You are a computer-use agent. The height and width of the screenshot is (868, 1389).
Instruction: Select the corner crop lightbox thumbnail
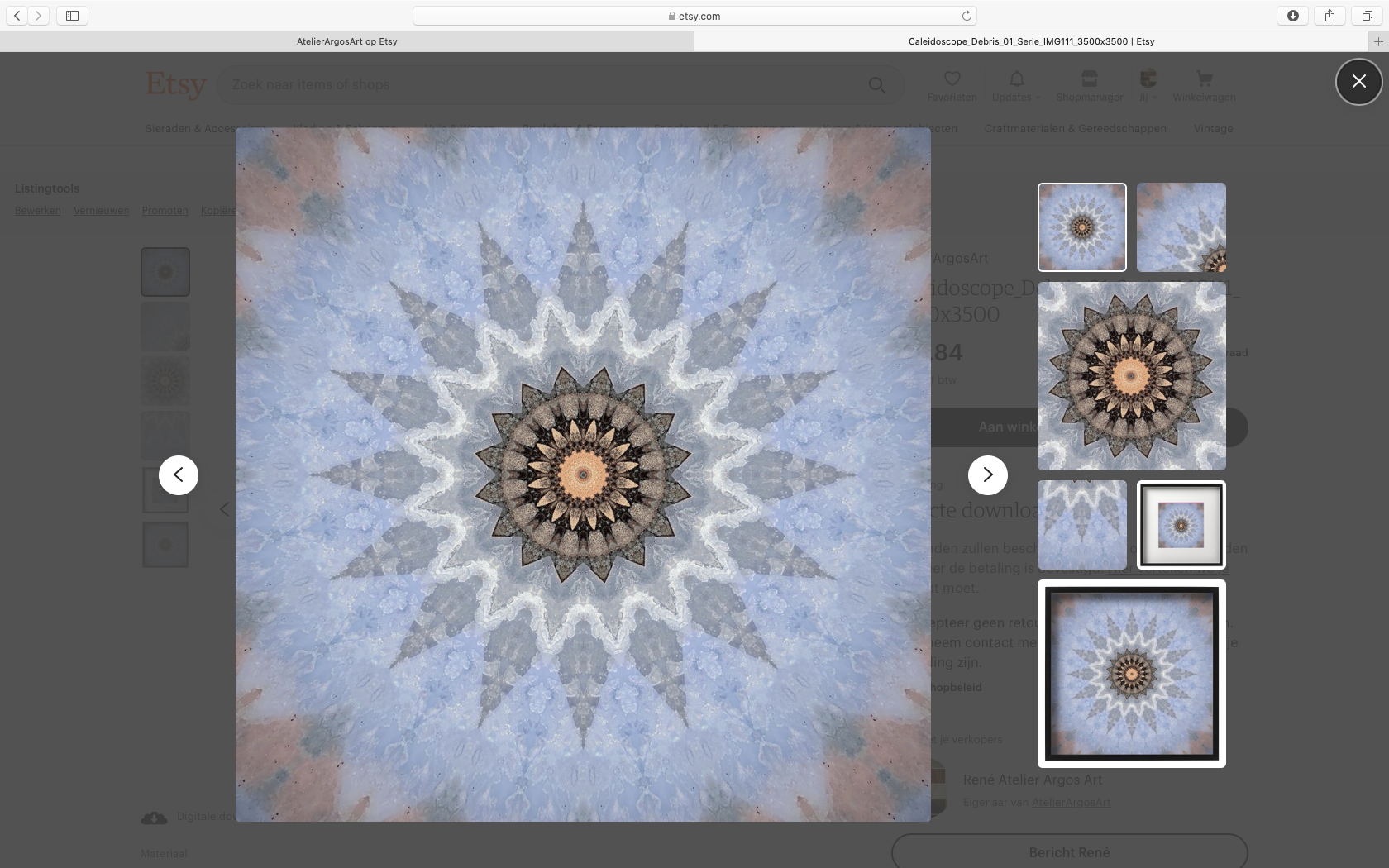click(x=1181, y=227)
